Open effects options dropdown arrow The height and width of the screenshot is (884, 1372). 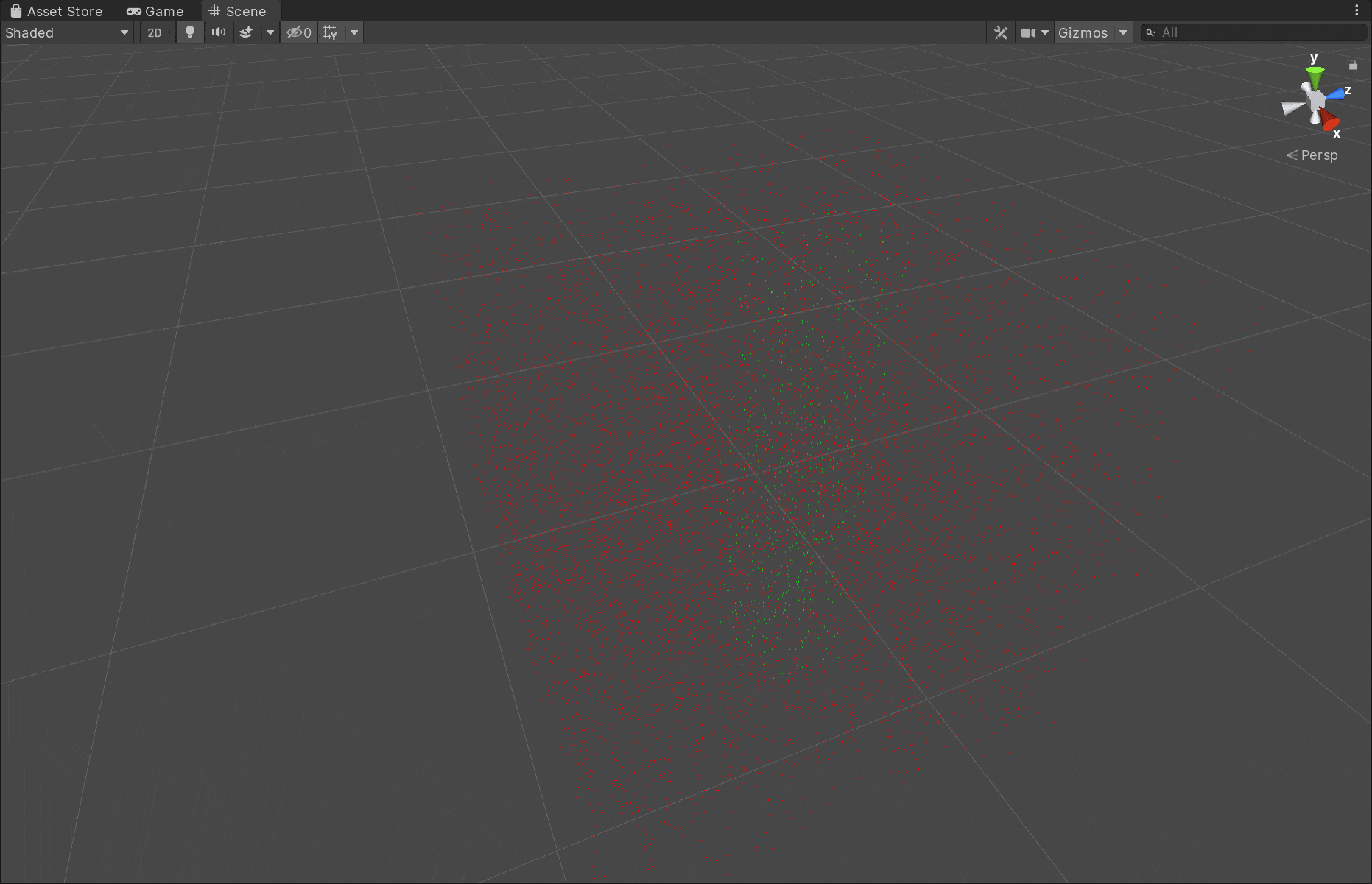pyautogui.click(x=270, y=32)
